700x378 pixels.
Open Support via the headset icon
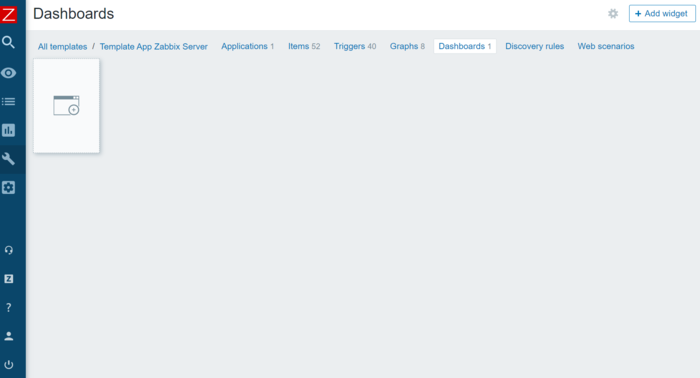click(8, 250)
